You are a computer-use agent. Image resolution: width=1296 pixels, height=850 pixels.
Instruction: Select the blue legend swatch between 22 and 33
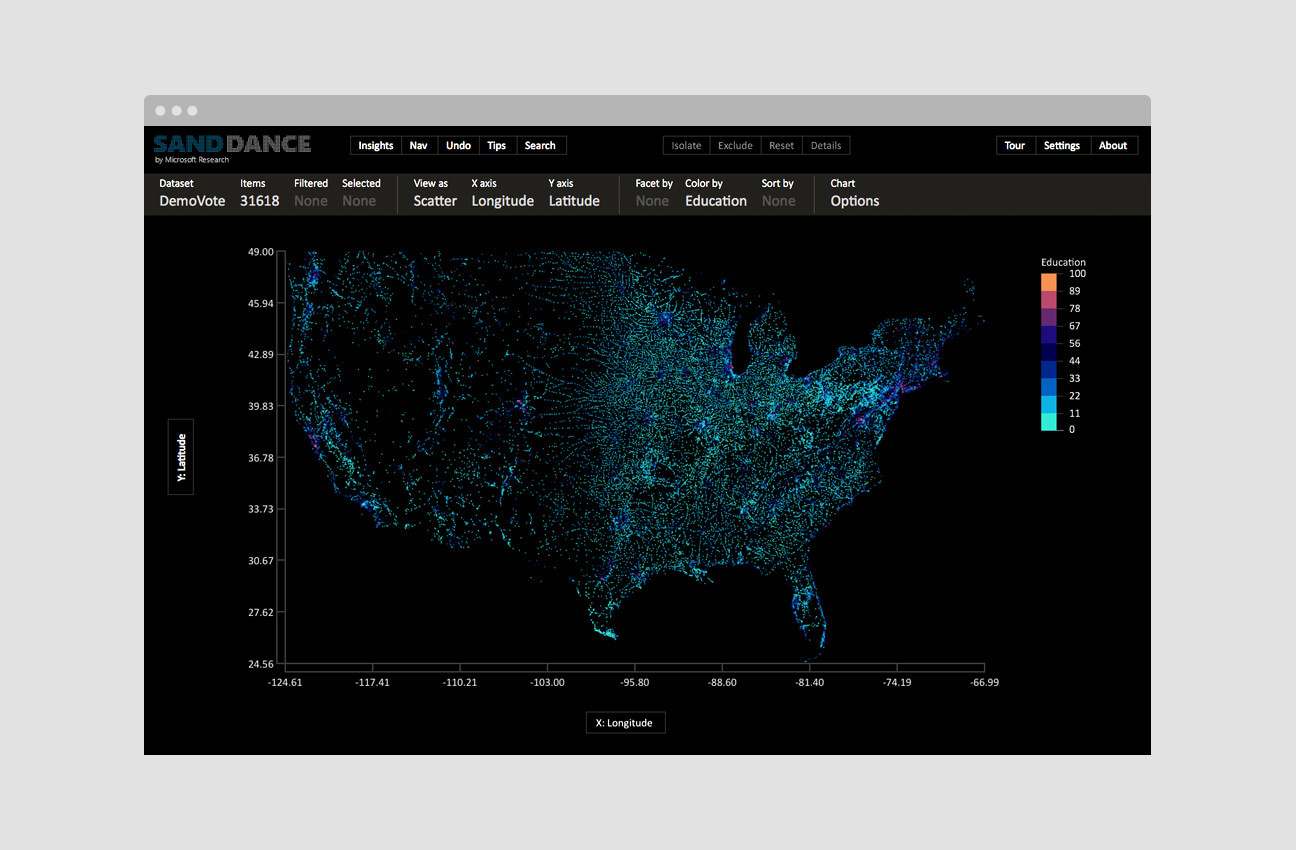point(1049,387)
